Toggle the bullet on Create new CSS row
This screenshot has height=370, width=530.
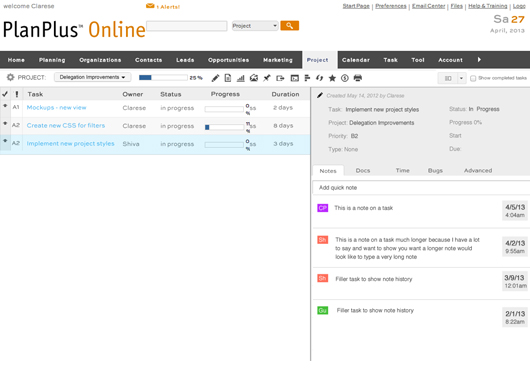click(x=5, y=123)
